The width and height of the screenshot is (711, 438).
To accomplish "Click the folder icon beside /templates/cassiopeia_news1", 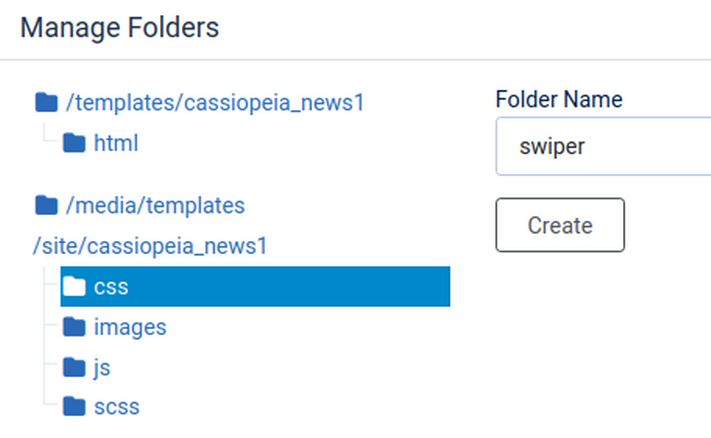I will pyautogui.click(x=46, y=102).
